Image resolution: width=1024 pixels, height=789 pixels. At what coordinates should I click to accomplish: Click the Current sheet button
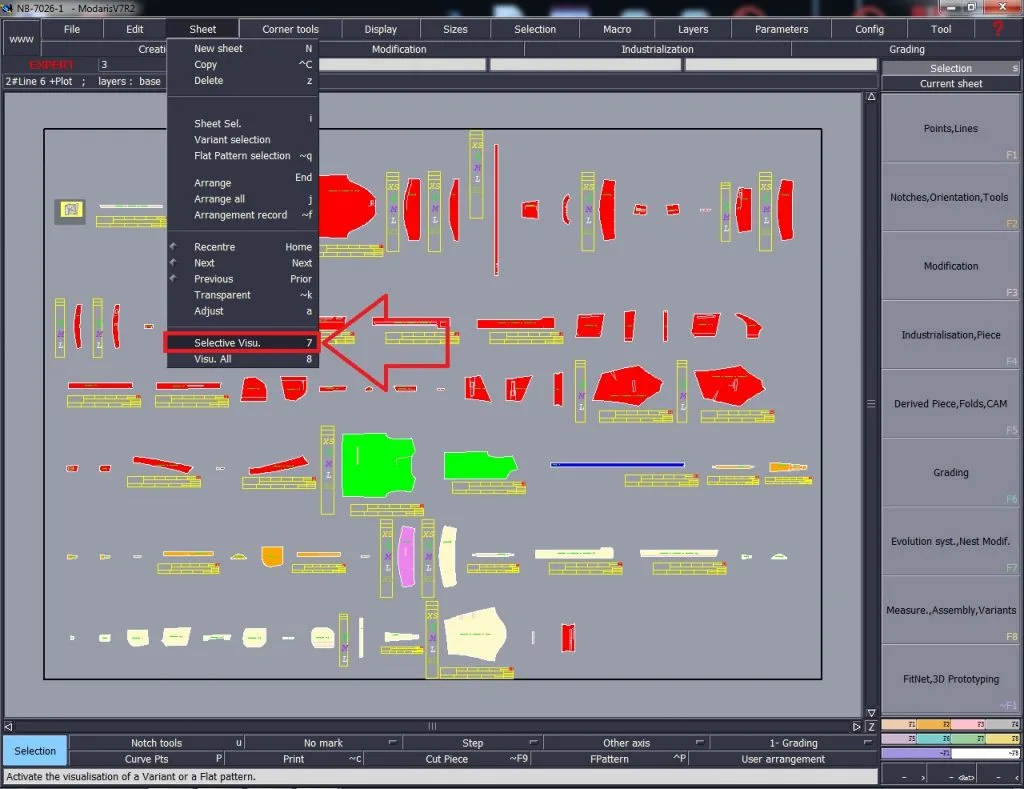[x=950, y=84]
